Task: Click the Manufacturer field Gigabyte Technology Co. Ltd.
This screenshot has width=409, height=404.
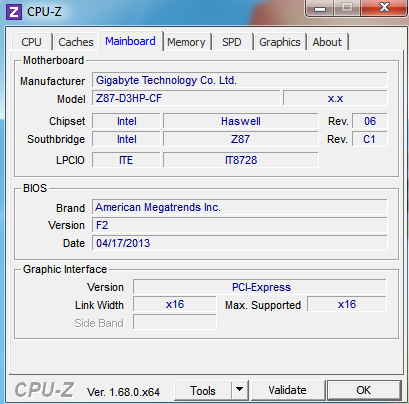Action: (240, 80)
